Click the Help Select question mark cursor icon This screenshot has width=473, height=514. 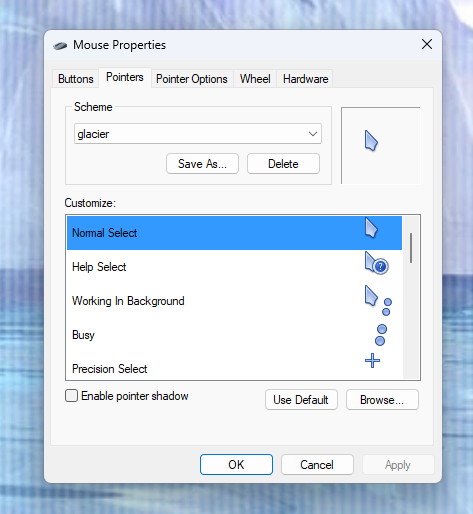[376, 263]
